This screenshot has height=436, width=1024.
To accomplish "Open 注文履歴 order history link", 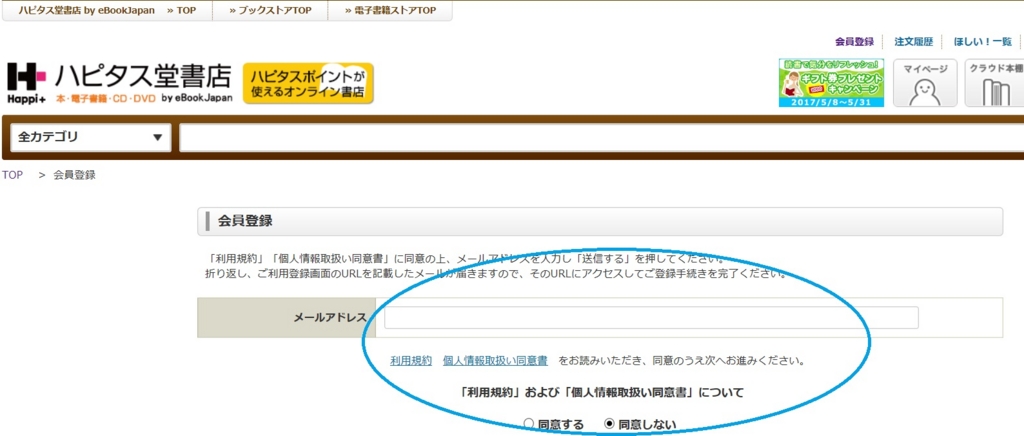I will (x=914, y=42).
